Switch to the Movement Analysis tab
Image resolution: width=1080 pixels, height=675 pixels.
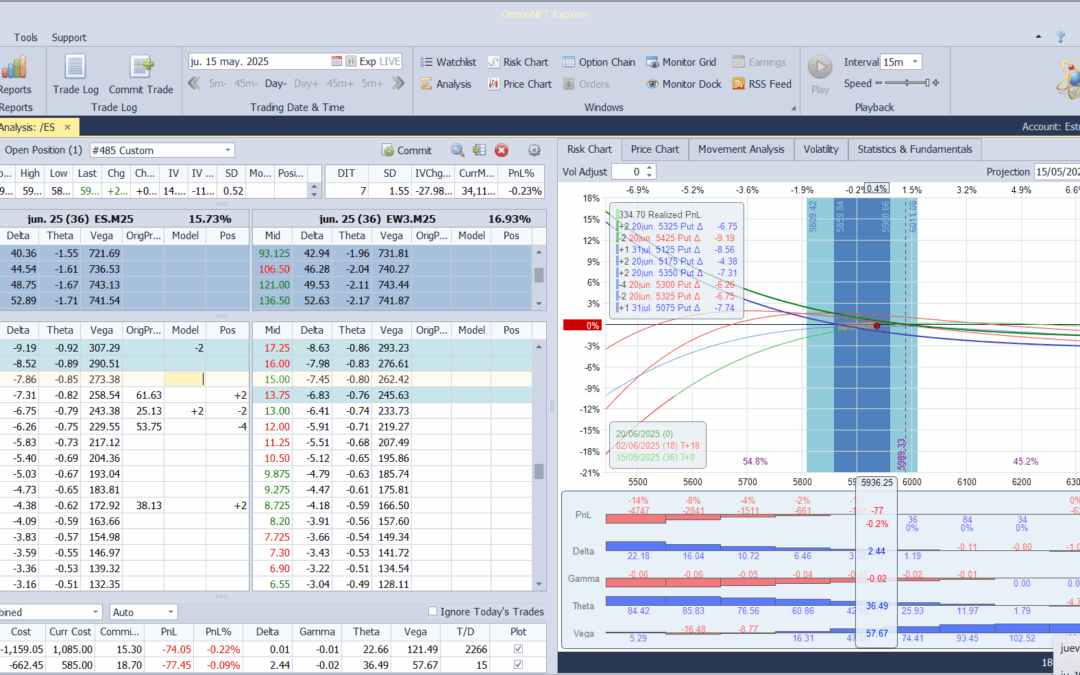(740, 149)
